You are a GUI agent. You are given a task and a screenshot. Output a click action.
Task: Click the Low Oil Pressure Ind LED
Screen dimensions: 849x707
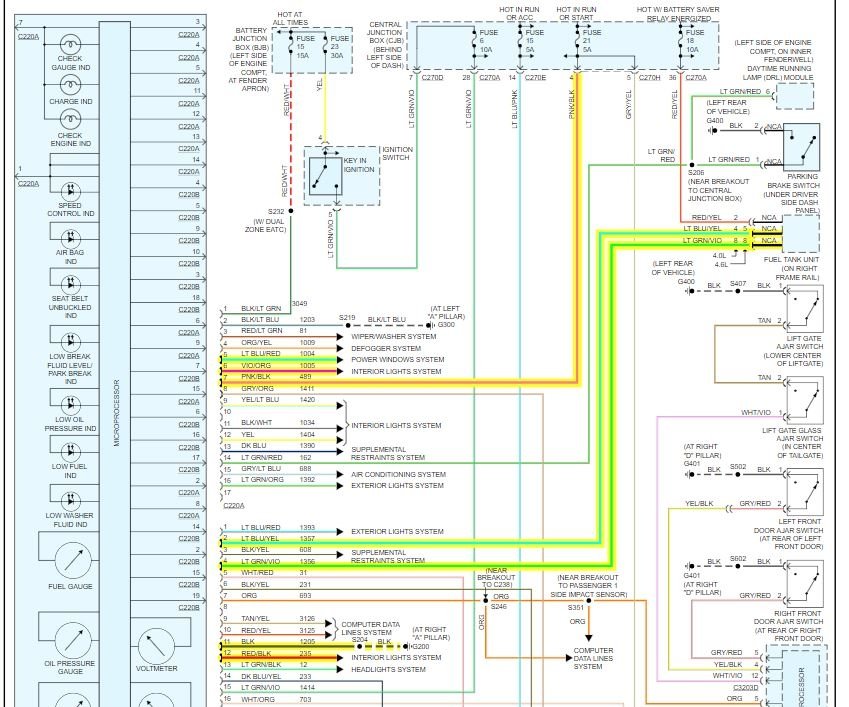[70, 404]
